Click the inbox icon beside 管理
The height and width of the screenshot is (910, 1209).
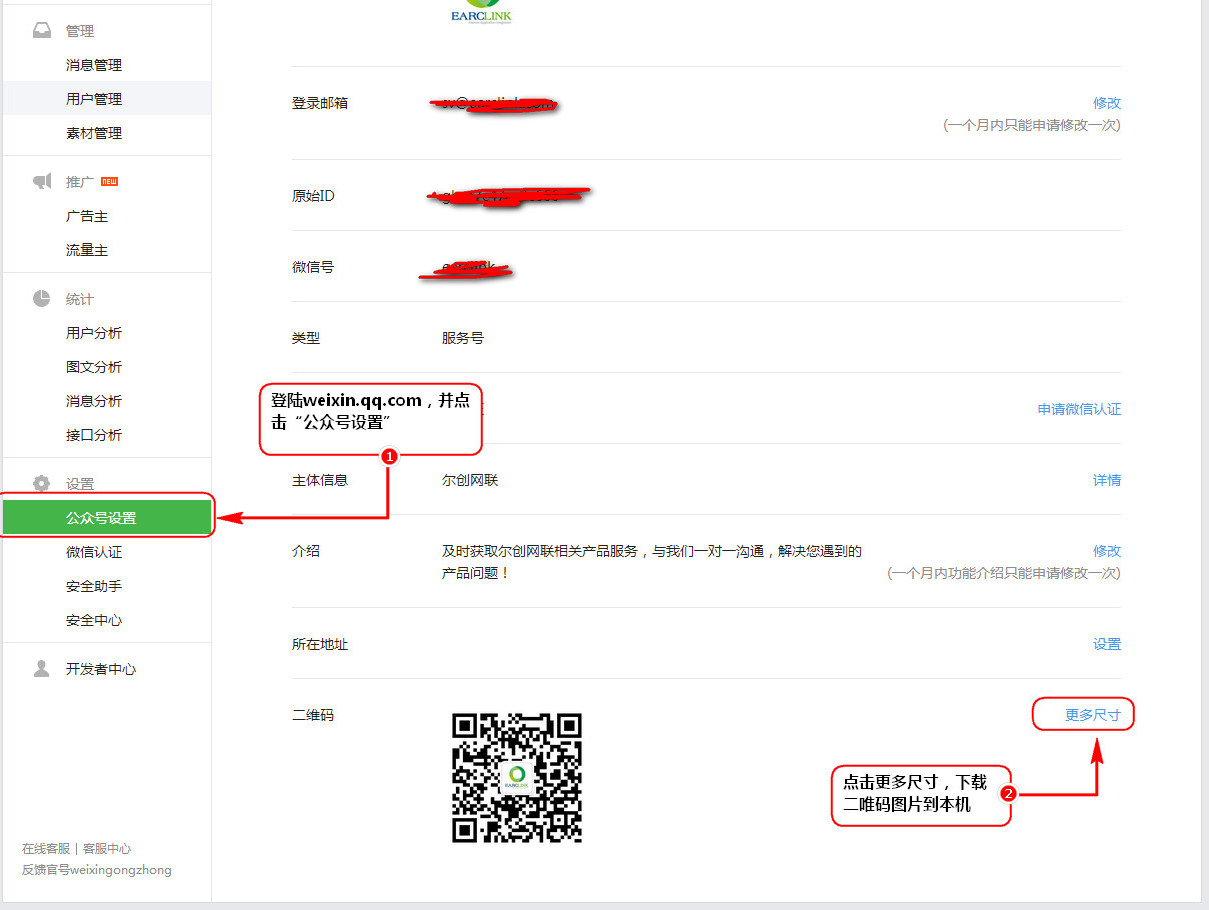[x=41, y=31]
